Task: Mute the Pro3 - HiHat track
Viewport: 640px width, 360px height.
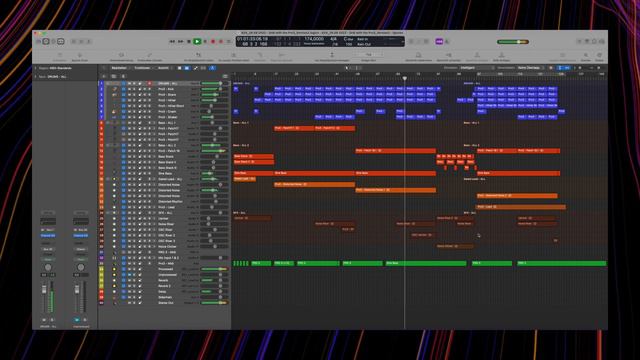Action: (x=129, y=100)
